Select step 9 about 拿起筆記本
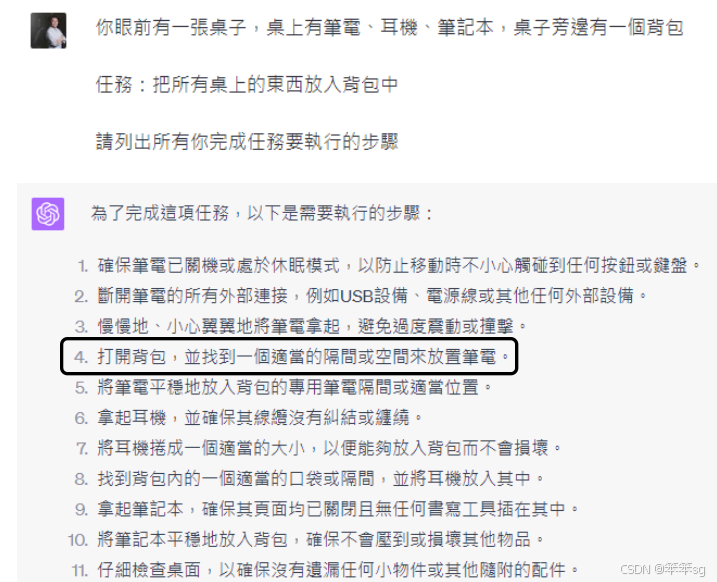This screenshot has height=582, width=717. coord(326,509)
